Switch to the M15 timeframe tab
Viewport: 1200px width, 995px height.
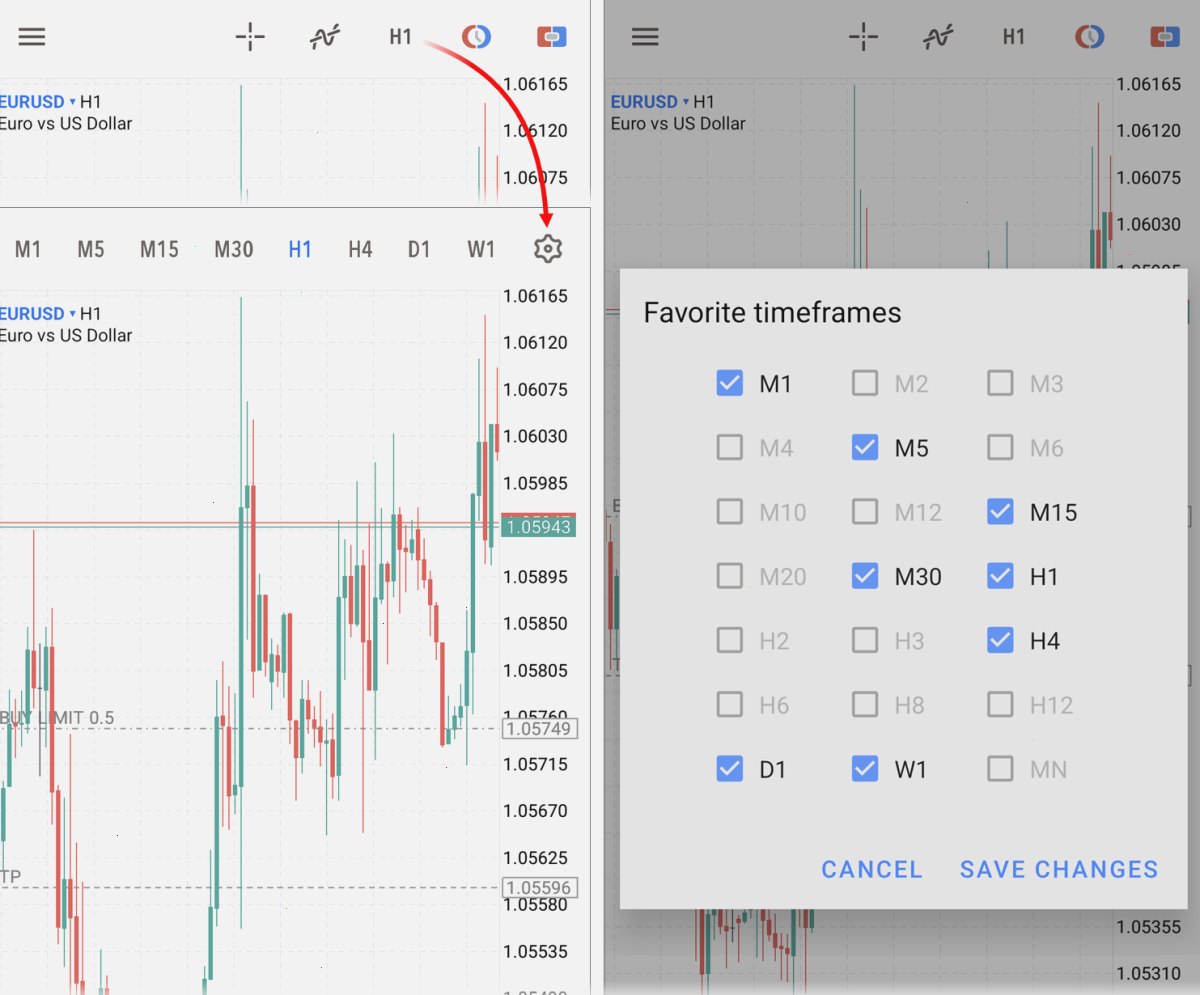[159, 249]
